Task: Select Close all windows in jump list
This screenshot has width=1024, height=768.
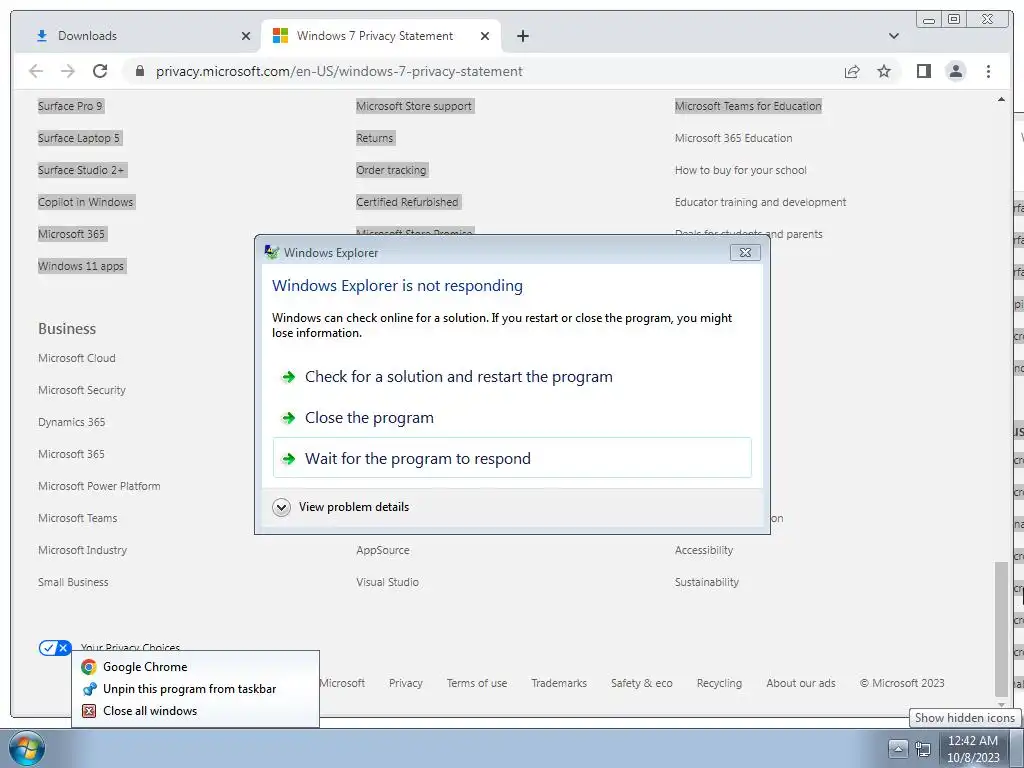Action: pos(195,711)
